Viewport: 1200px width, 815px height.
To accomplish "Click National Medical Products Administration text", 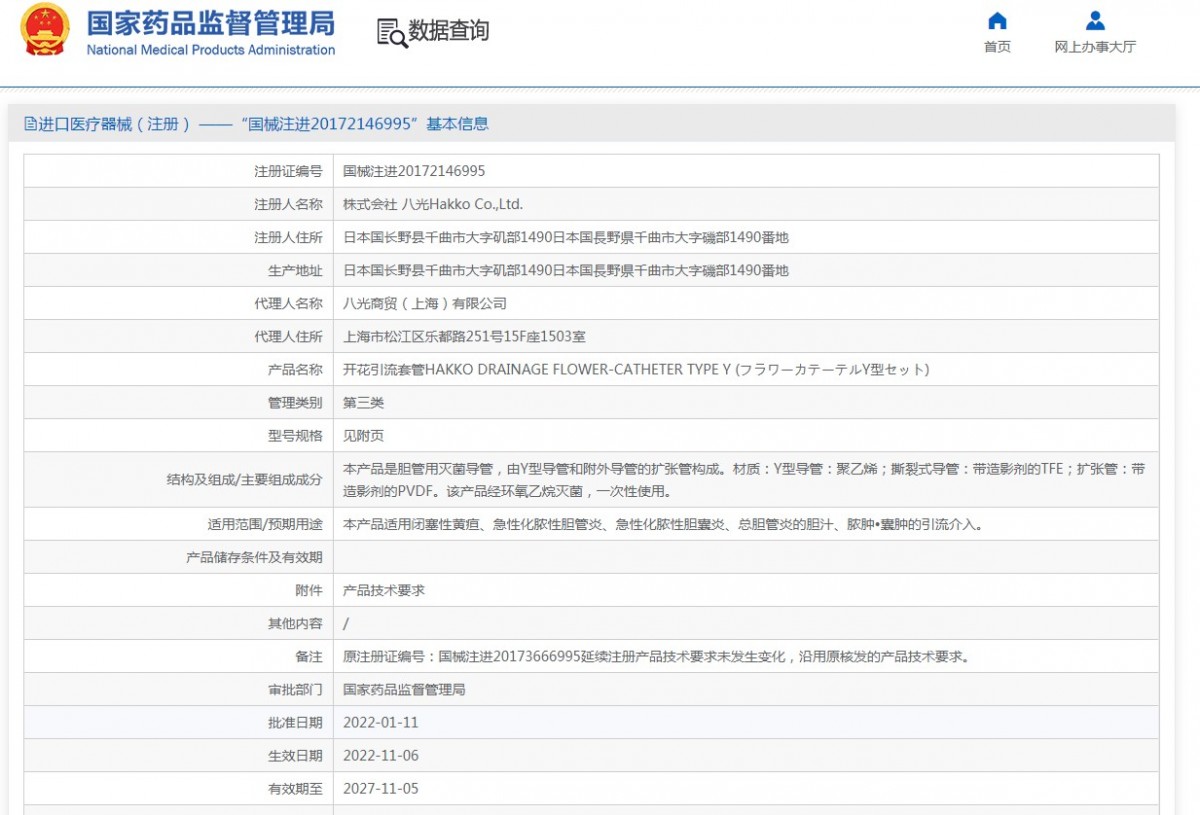I will coord(211,50).
